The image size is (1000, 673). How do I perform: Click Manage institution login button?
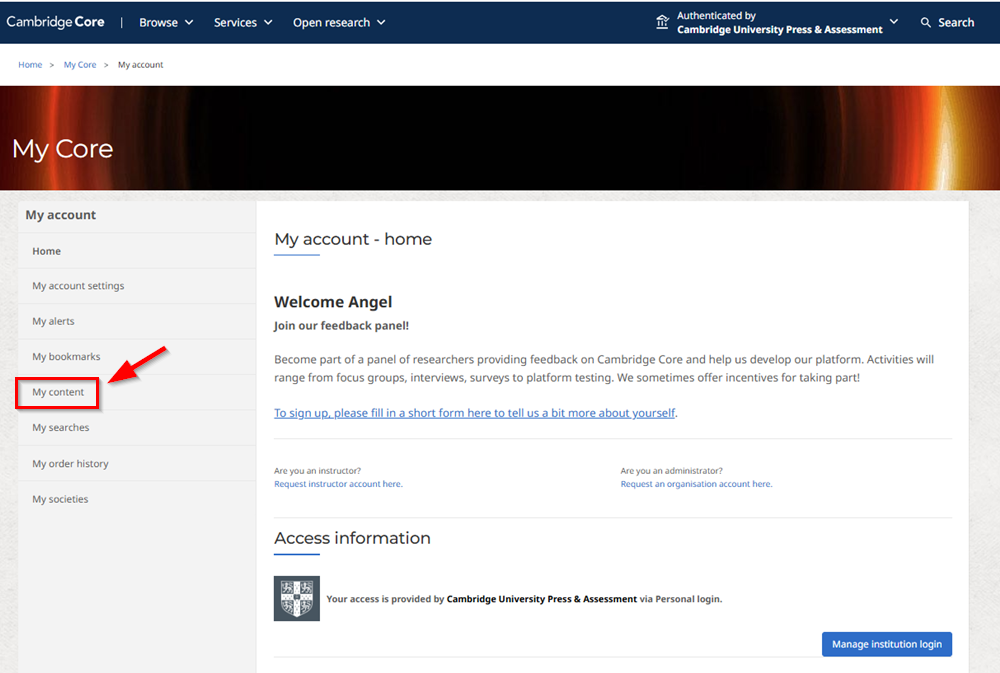pyautogui.click(x=886, y=644)
